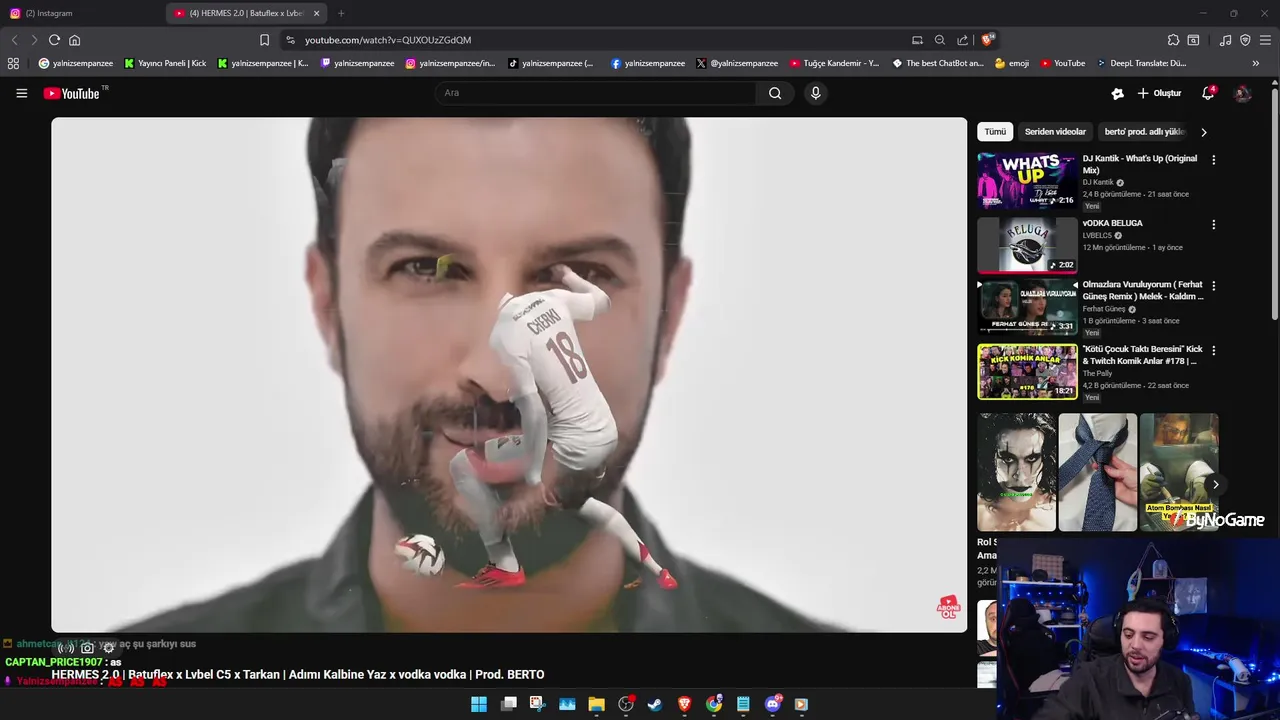The height and width of the screenshot is (720, 1280).
Task: Open Notepad from the taskbar
Action: [743, 704]
